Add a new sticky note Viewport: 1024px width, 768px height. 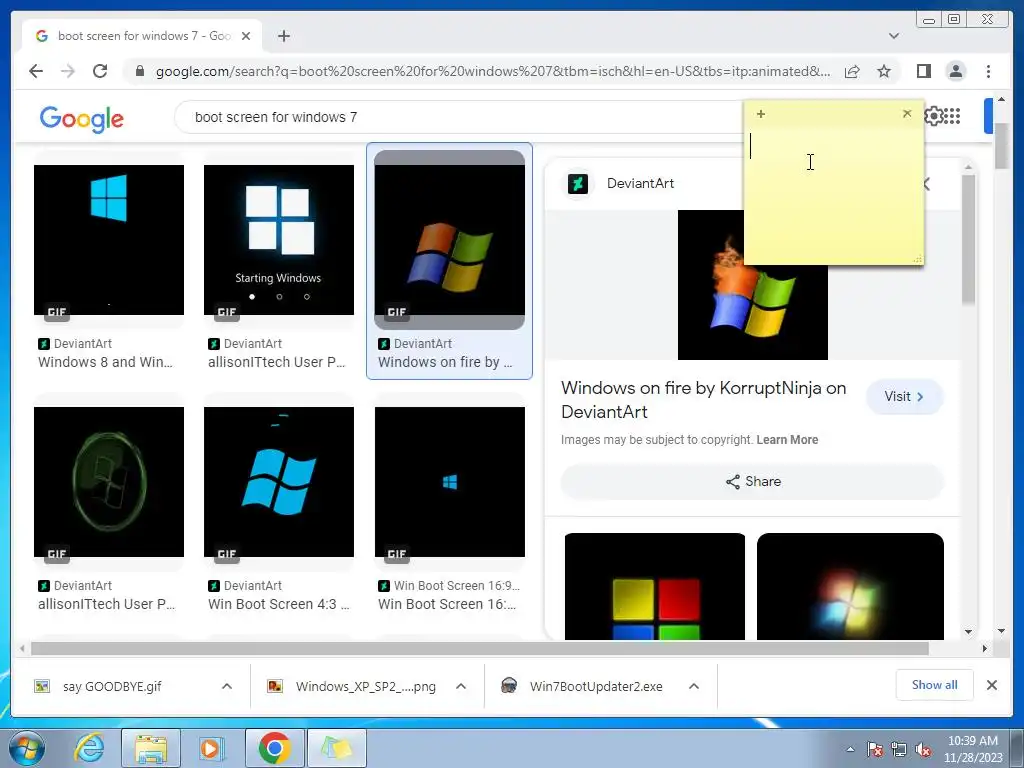761,114
